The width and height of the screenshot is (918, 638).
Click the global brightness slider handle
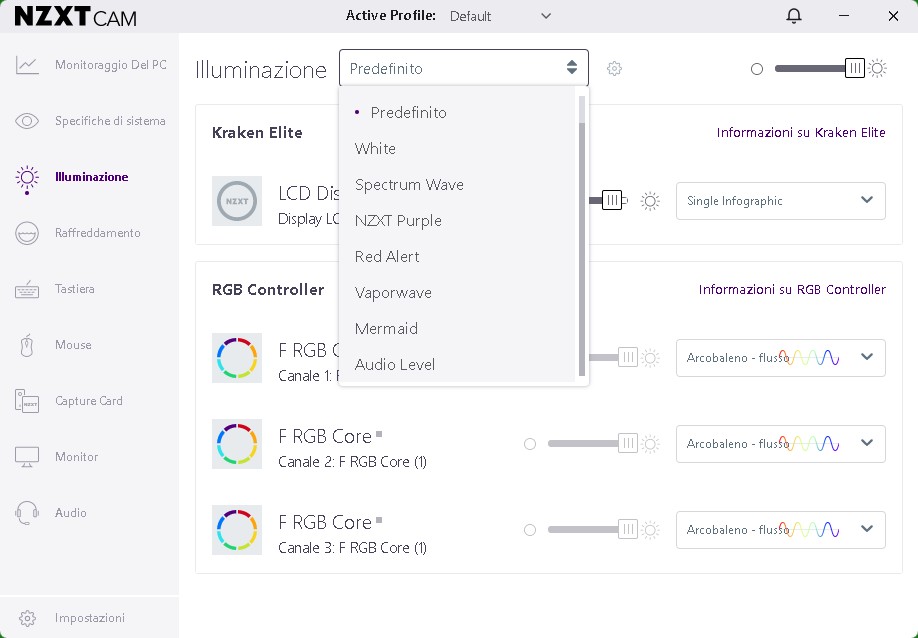854,69
